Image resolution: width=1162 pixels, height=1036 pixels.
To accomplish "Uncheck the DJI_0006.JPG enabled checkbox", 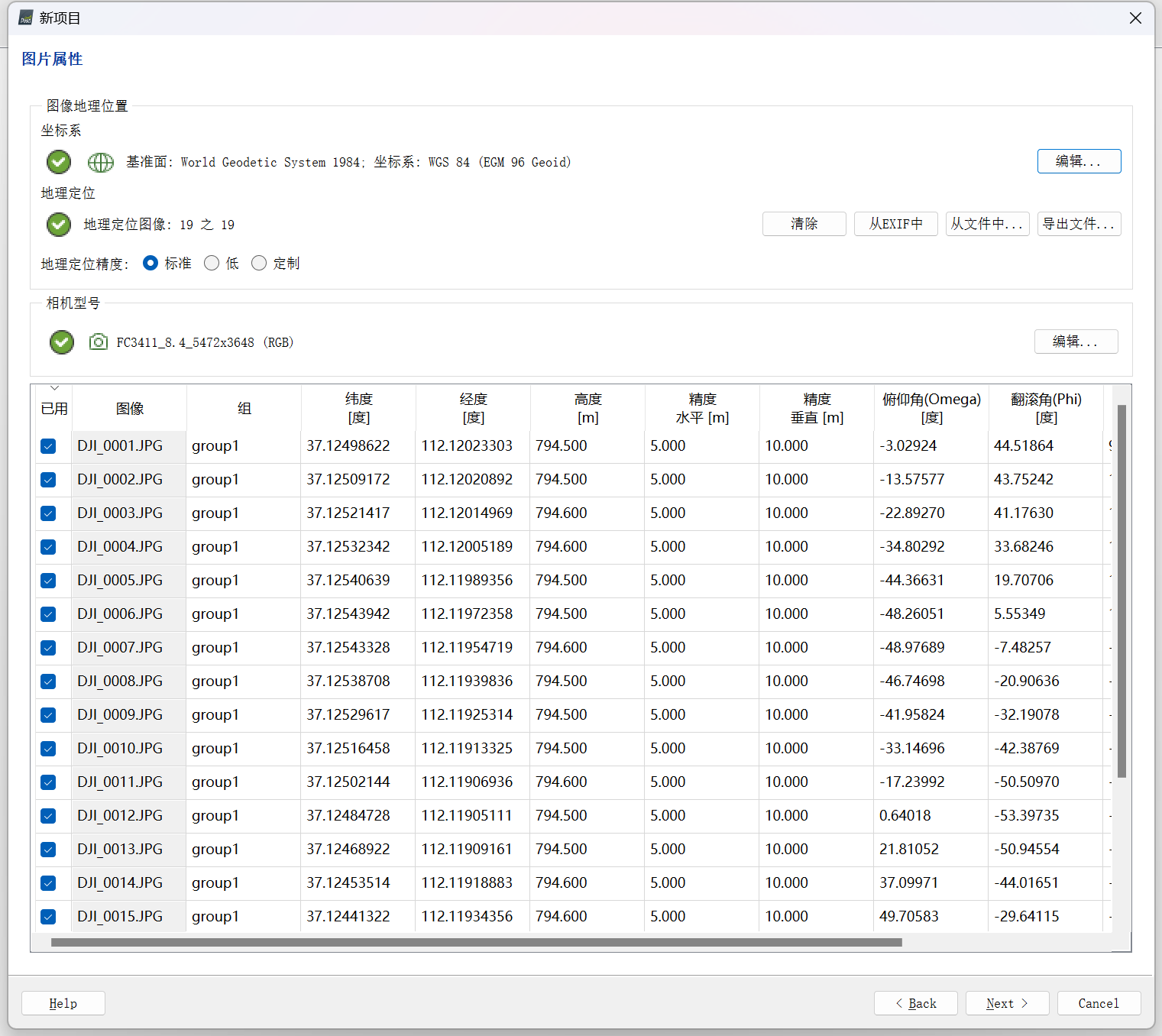I will point(48,614).
